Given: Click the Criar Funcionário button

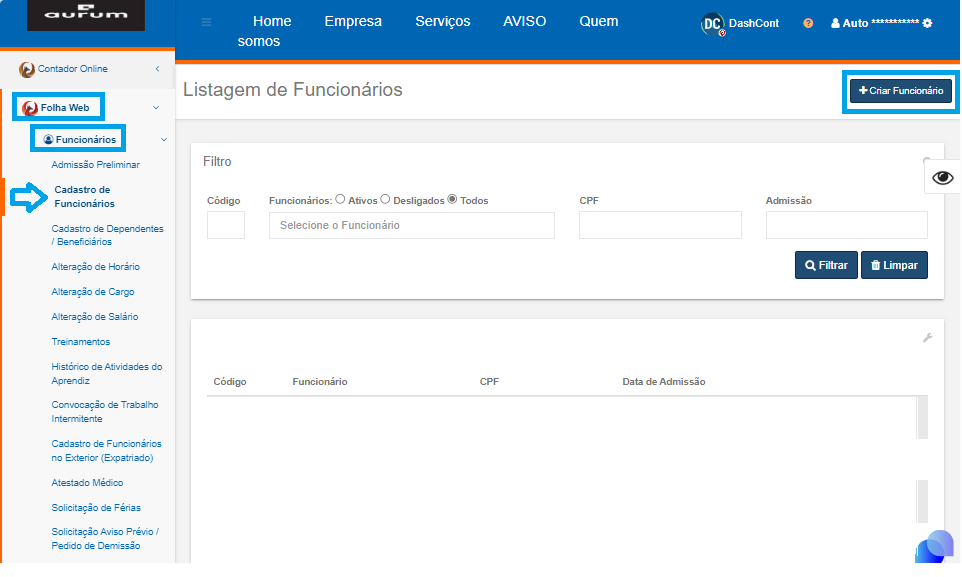Looking at the screenshot, I should [901, 91].
